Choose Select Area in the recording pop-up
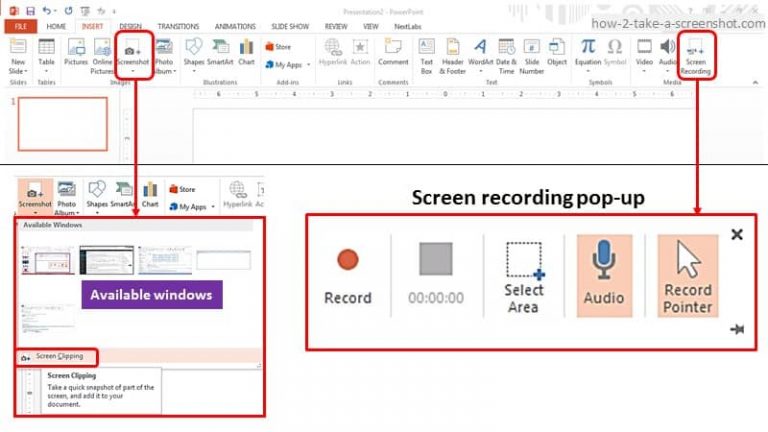The width and height of the screenshot is (768, 432). click(x=524, y=277)
